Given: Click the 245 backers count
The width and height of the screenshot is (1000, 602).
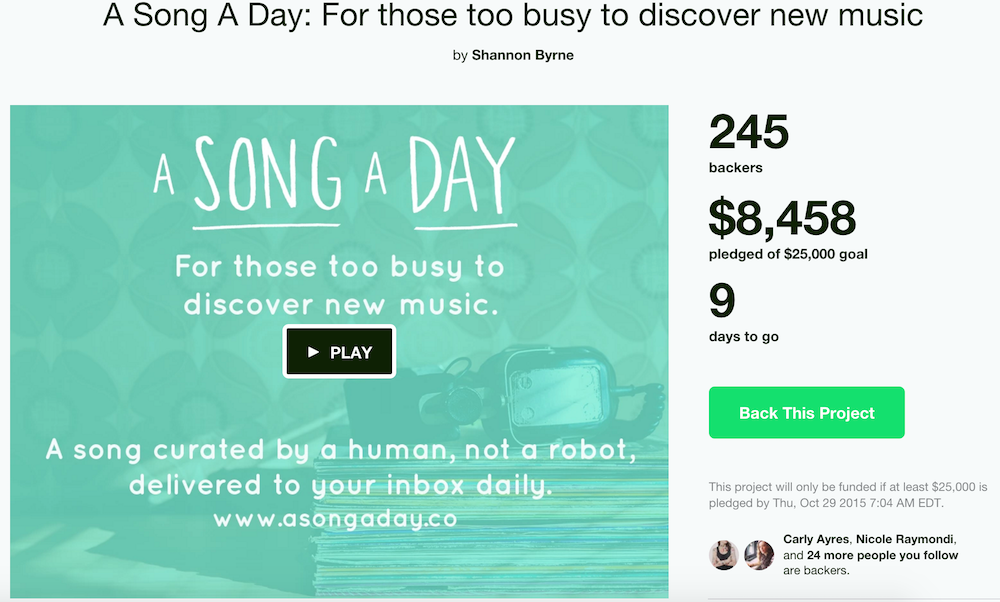Looking at the screenshot, I should (x=749, y=133).
